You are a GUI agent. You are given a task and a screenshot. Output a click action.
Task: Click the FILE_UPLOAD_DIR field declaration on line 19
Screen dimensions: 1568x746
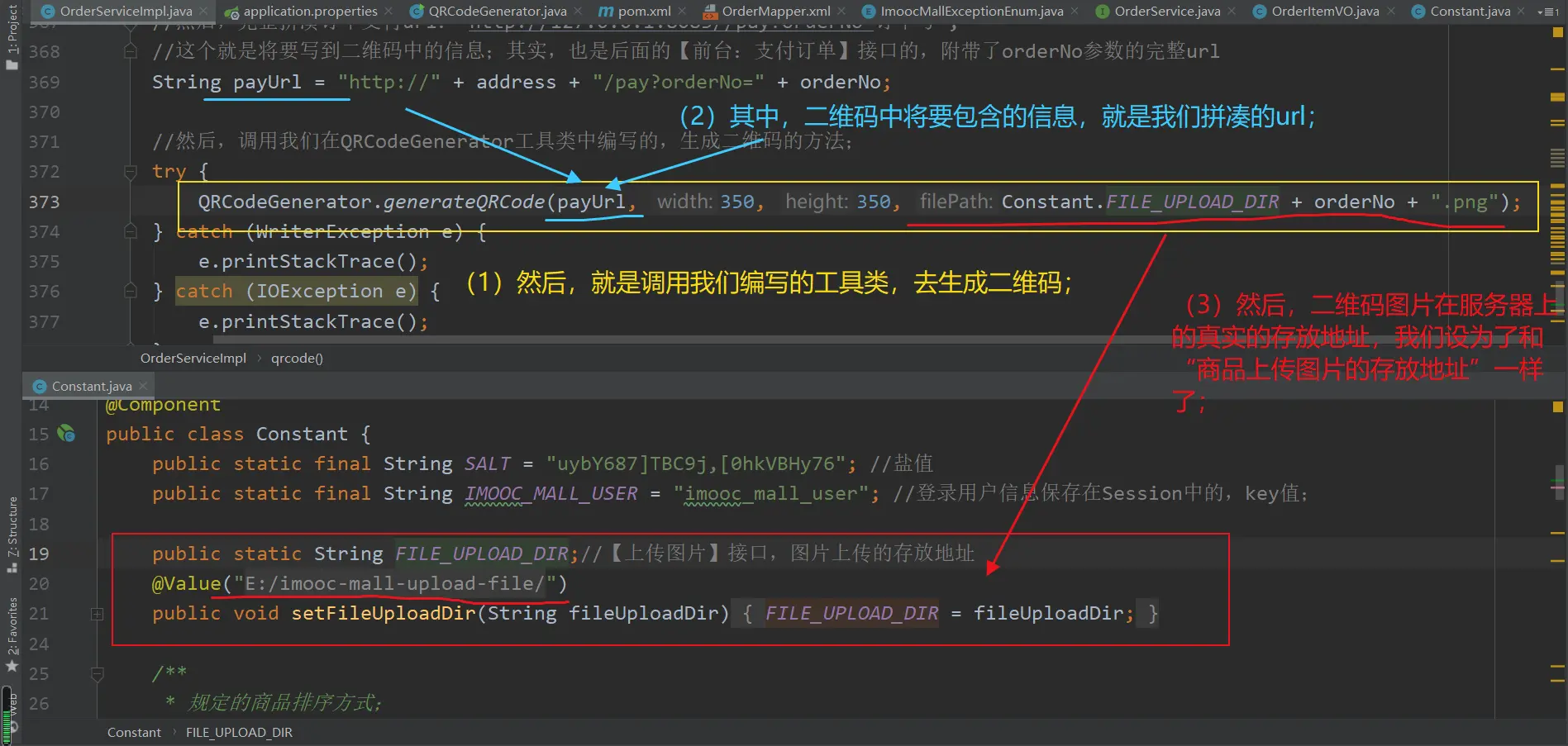click(x=481, y=554)
